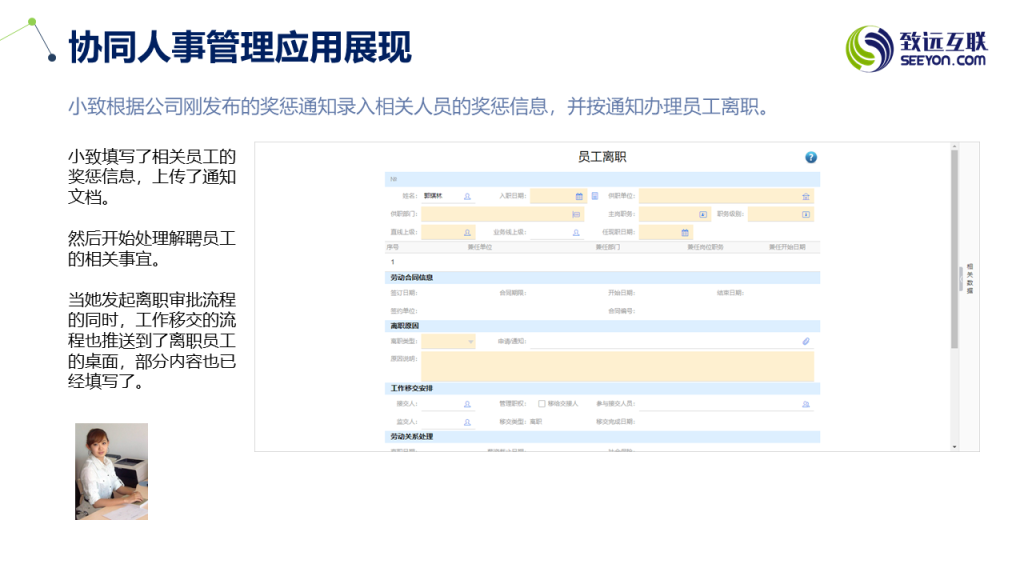Viewport: 1024px width, 576px height.
Task: Click the form's vertical scrollbar down arrow
Action: (954, 446)
